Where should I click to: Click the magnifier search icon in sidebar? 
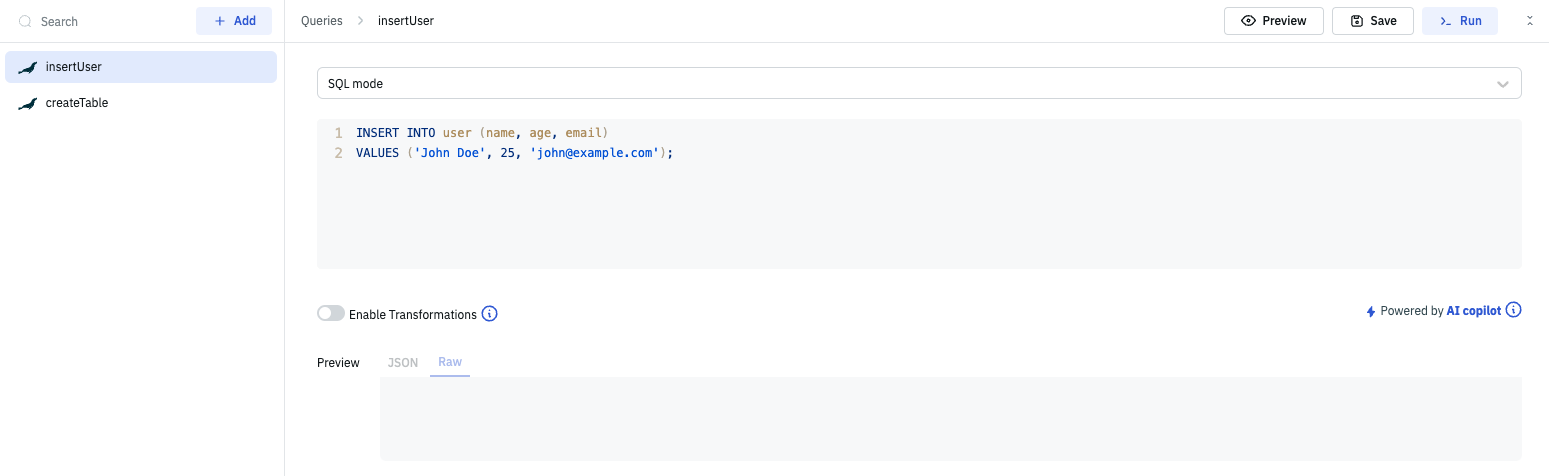pos(26,21)
